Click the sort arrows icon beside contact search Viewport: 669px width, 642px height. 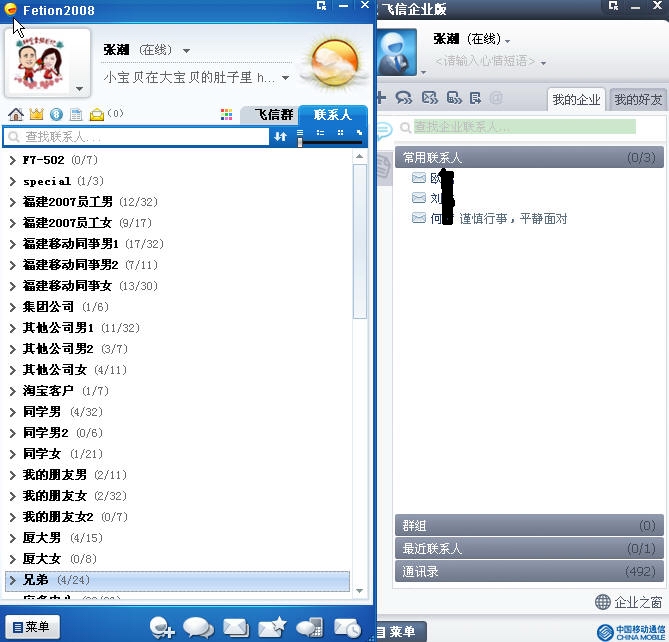pyautogui.click(x=280, y=137)
